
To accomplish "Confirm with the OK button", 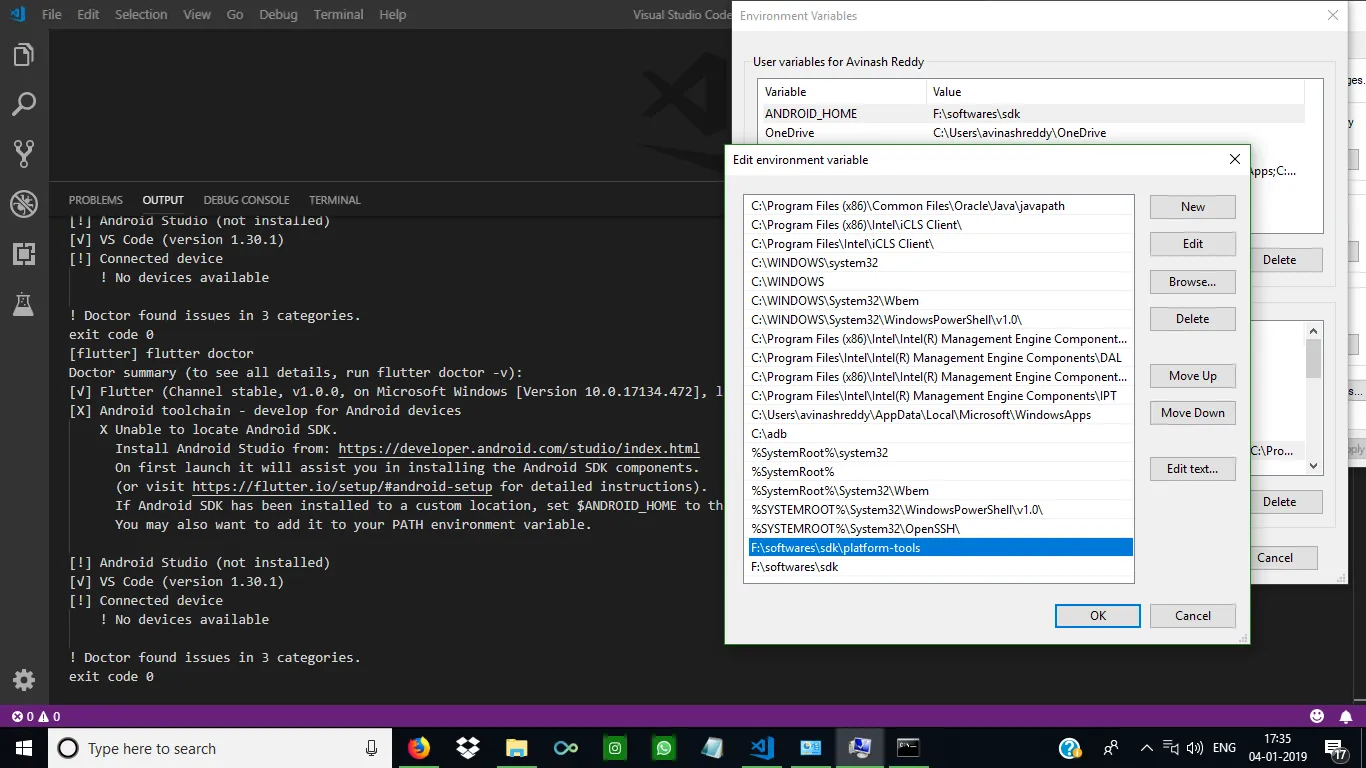I will [1098, 616].
